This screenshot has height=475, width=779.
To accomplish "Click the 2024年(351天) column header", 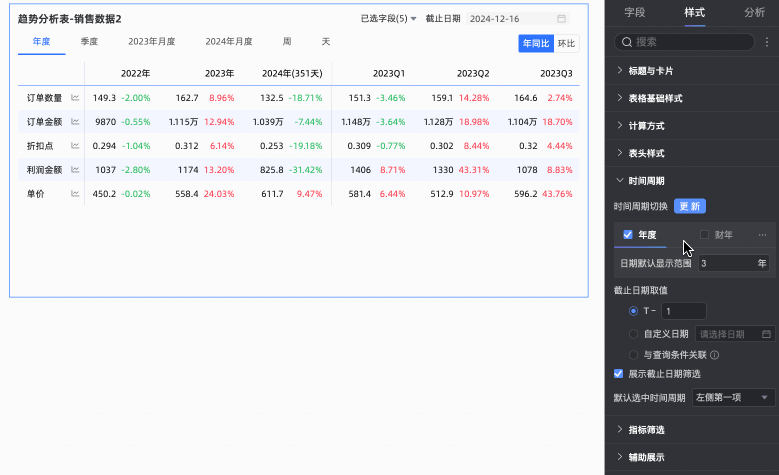I will tap(292, 74).
